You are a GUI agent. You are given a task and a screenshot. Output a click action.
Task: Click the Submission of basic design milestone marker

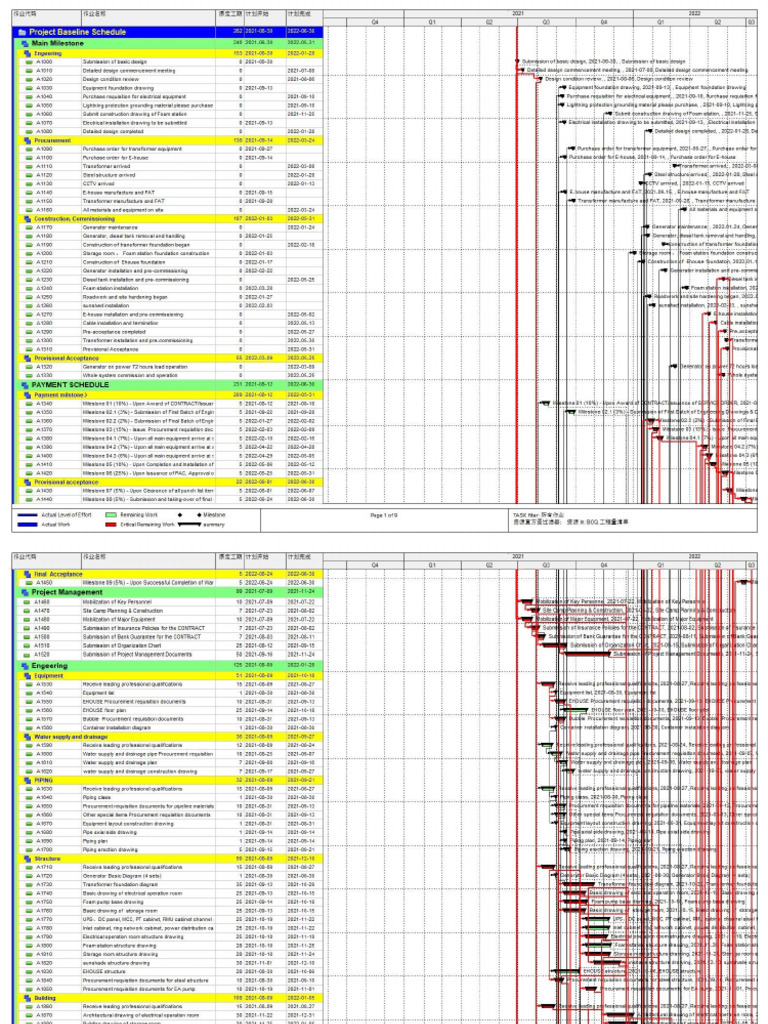[x=518, y=61]
